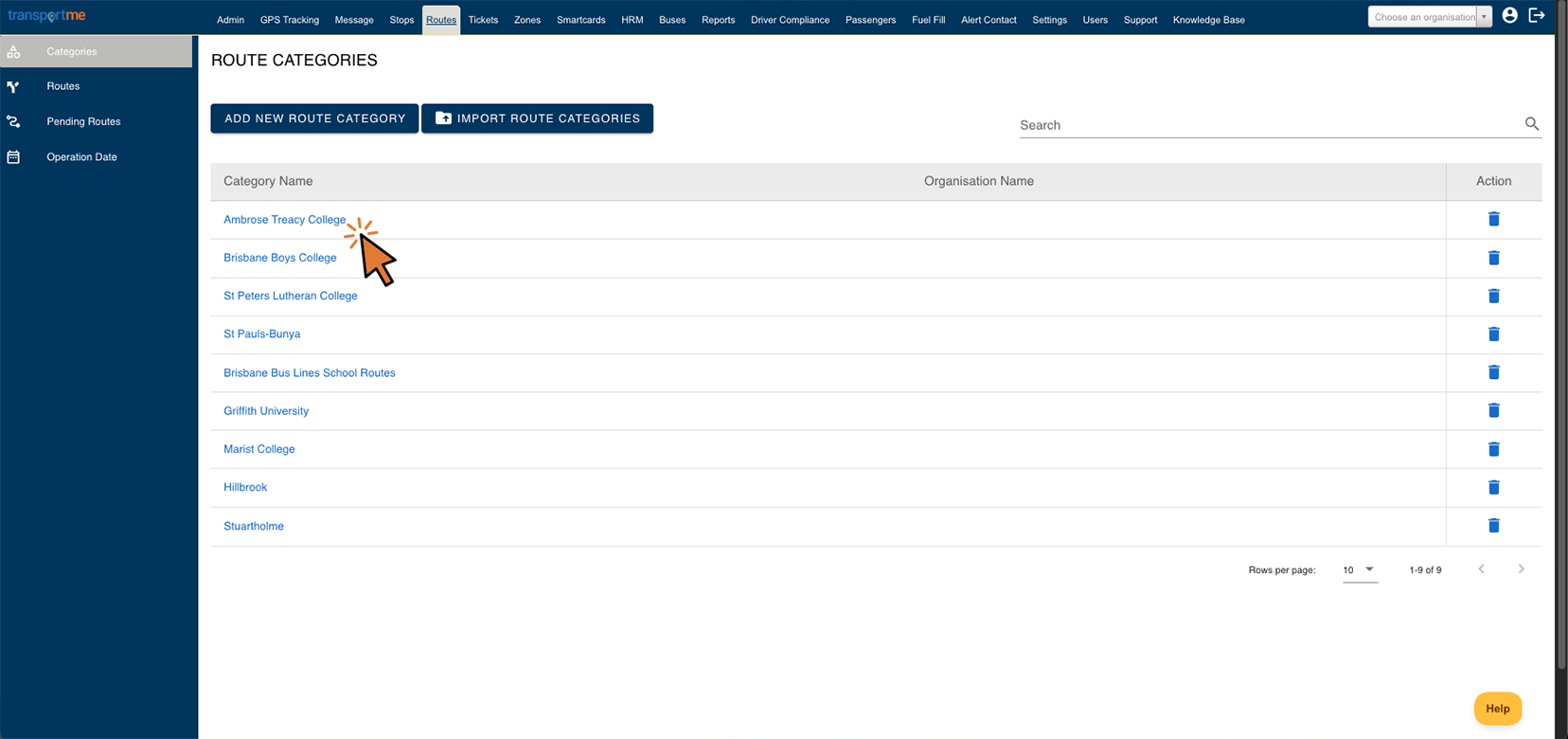The image size is (1568, 739).
Task: Open the Passengers menu
Action: click(x=871, y=20)
